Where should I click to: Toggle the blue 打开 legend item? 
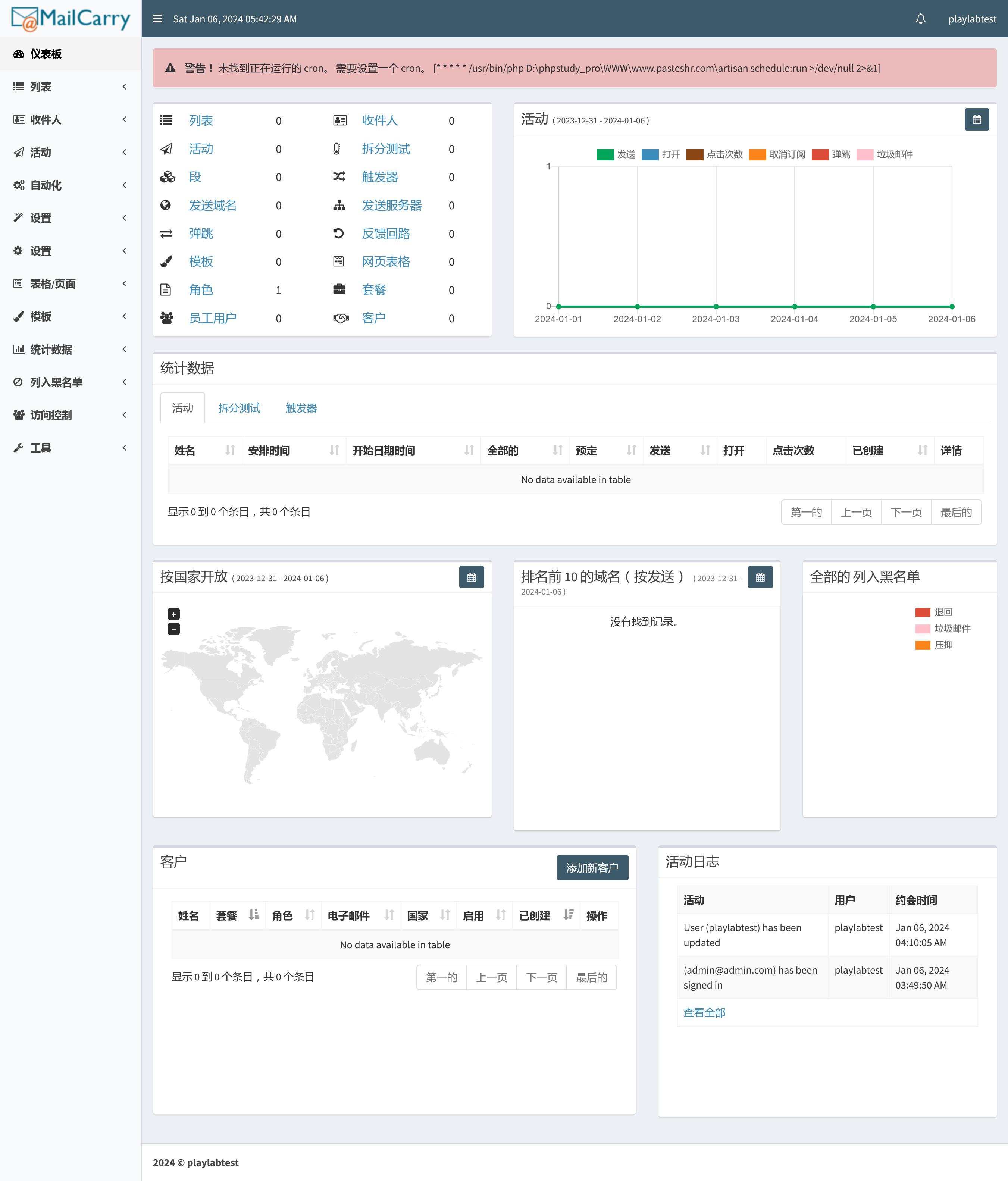[x=661, y=154]
